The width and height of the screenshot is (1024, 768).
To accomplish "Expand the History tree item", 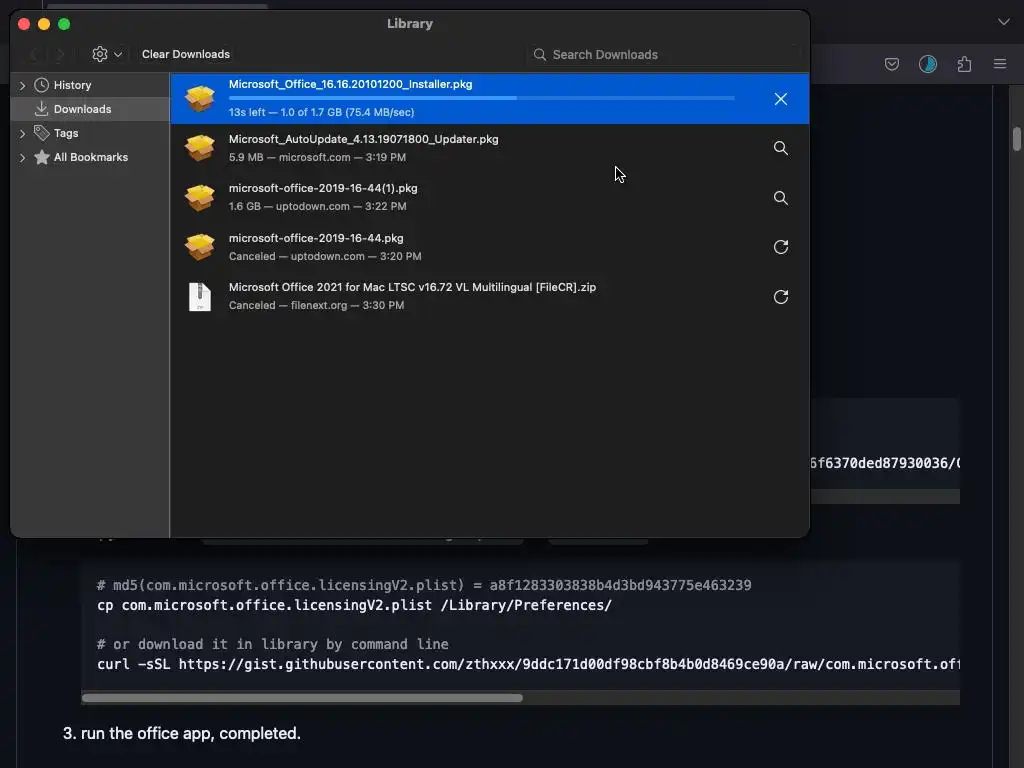I will click(22, 86).
